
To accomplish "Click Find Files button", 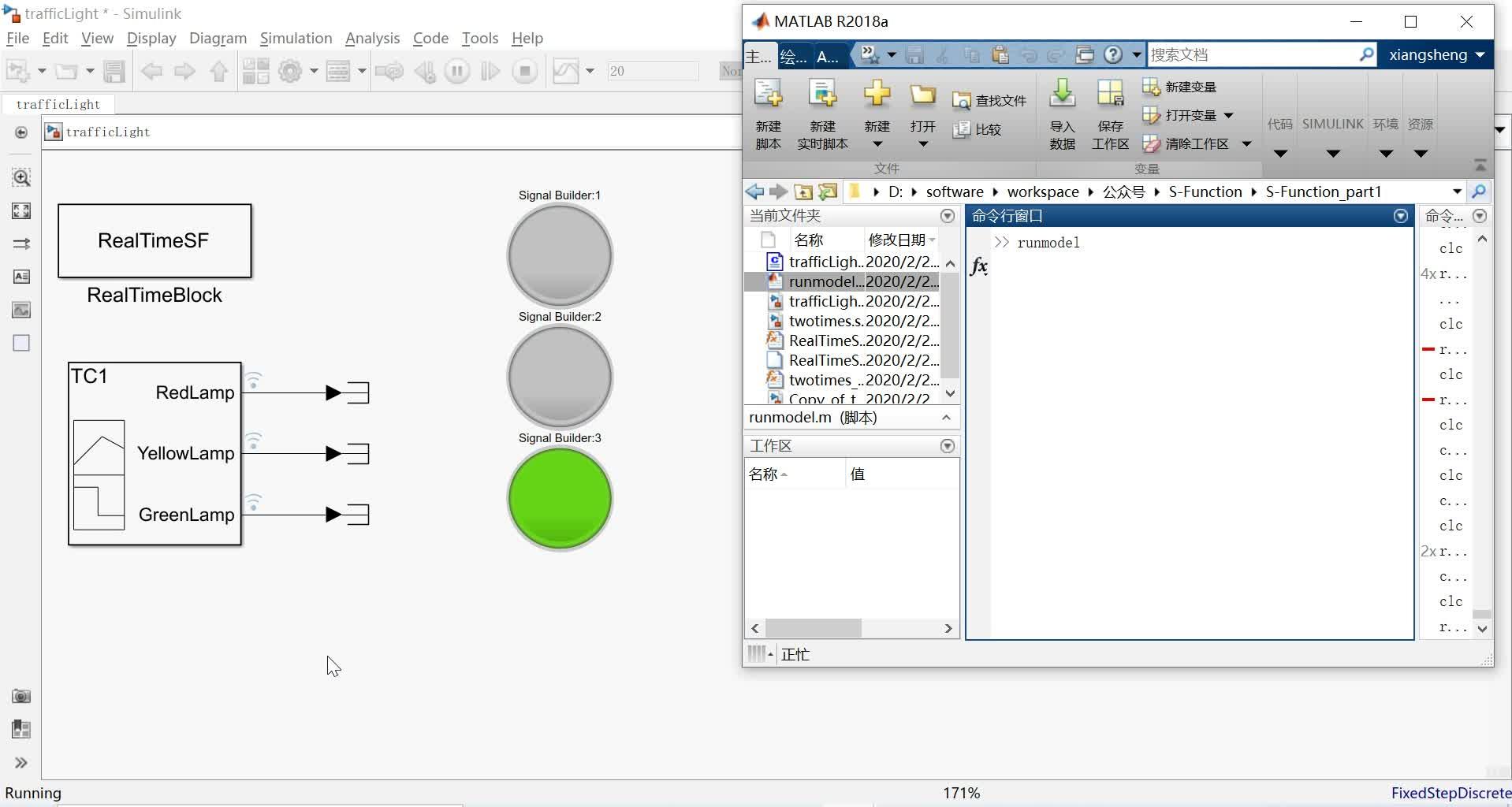I will [989, 101].
